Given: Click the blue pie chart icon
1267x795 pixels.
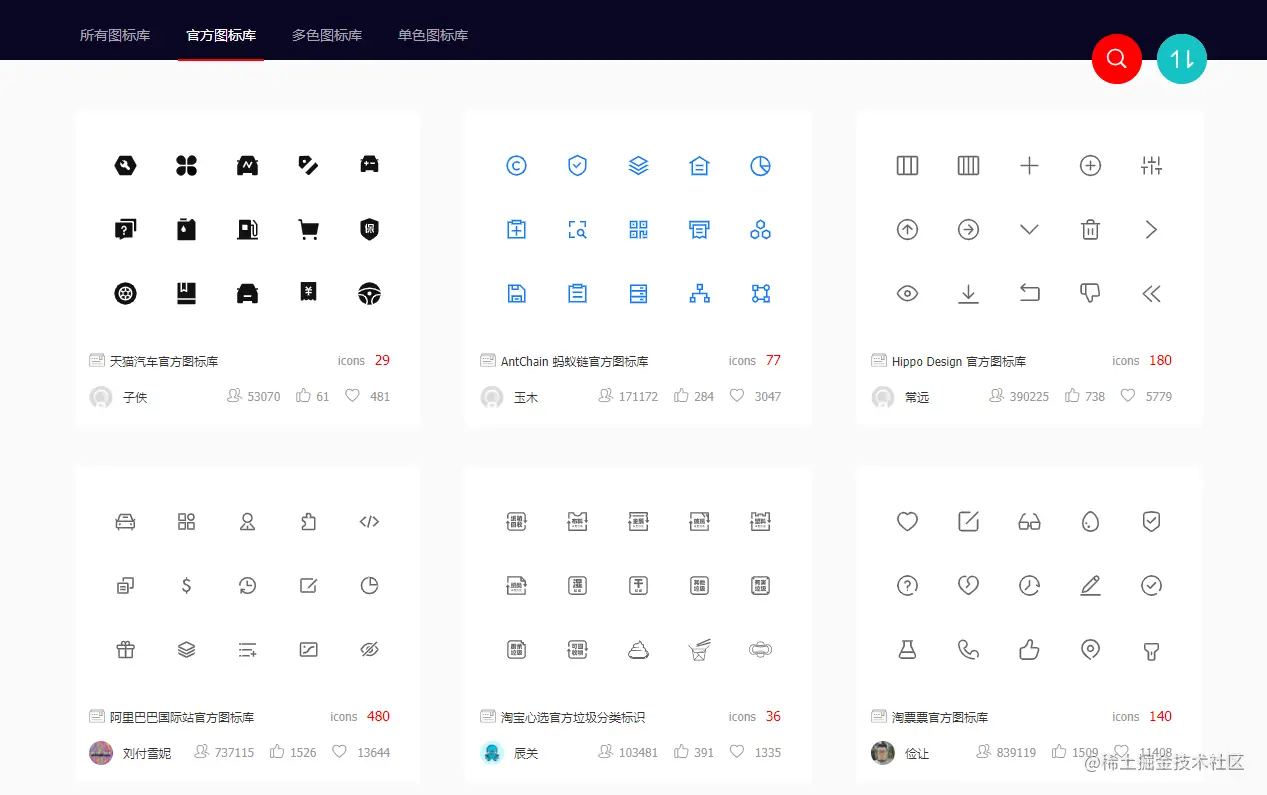Looking at the screenshot, I should [x=760, y=166].
